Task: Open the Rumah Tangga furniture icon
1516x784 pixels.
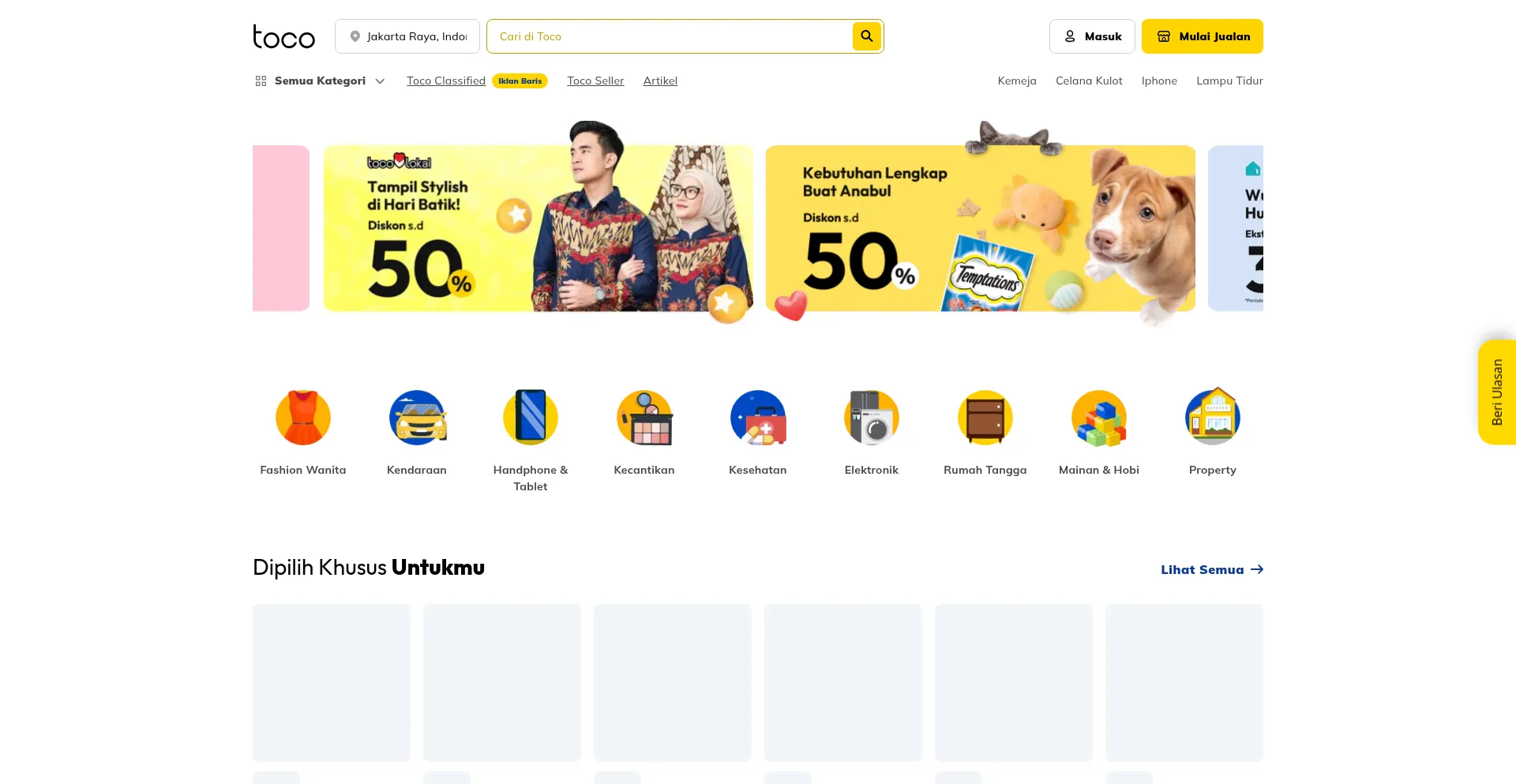Action: point(985,417)
